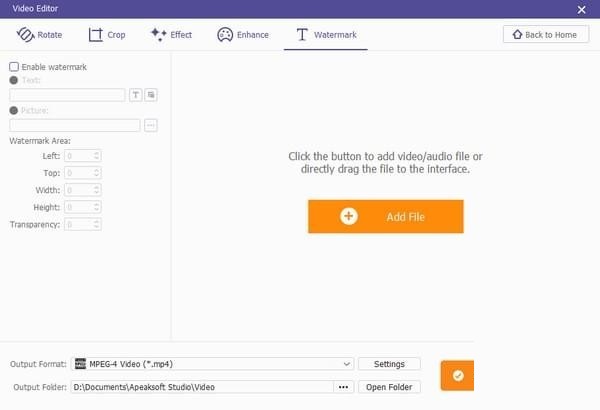
Task: Open the Enhance palette tool
Action: pyautogui.click(x=243, y=35)
